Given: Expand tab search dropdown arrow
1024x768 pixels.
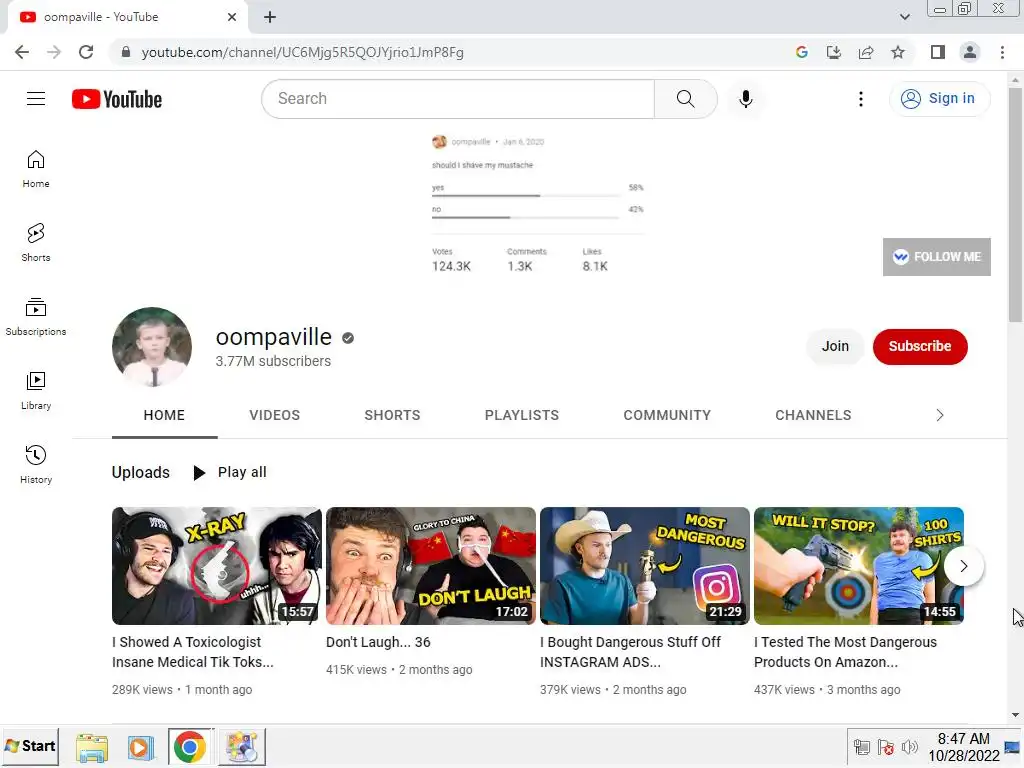Looking at the screenshot, I should click(904, 17).
